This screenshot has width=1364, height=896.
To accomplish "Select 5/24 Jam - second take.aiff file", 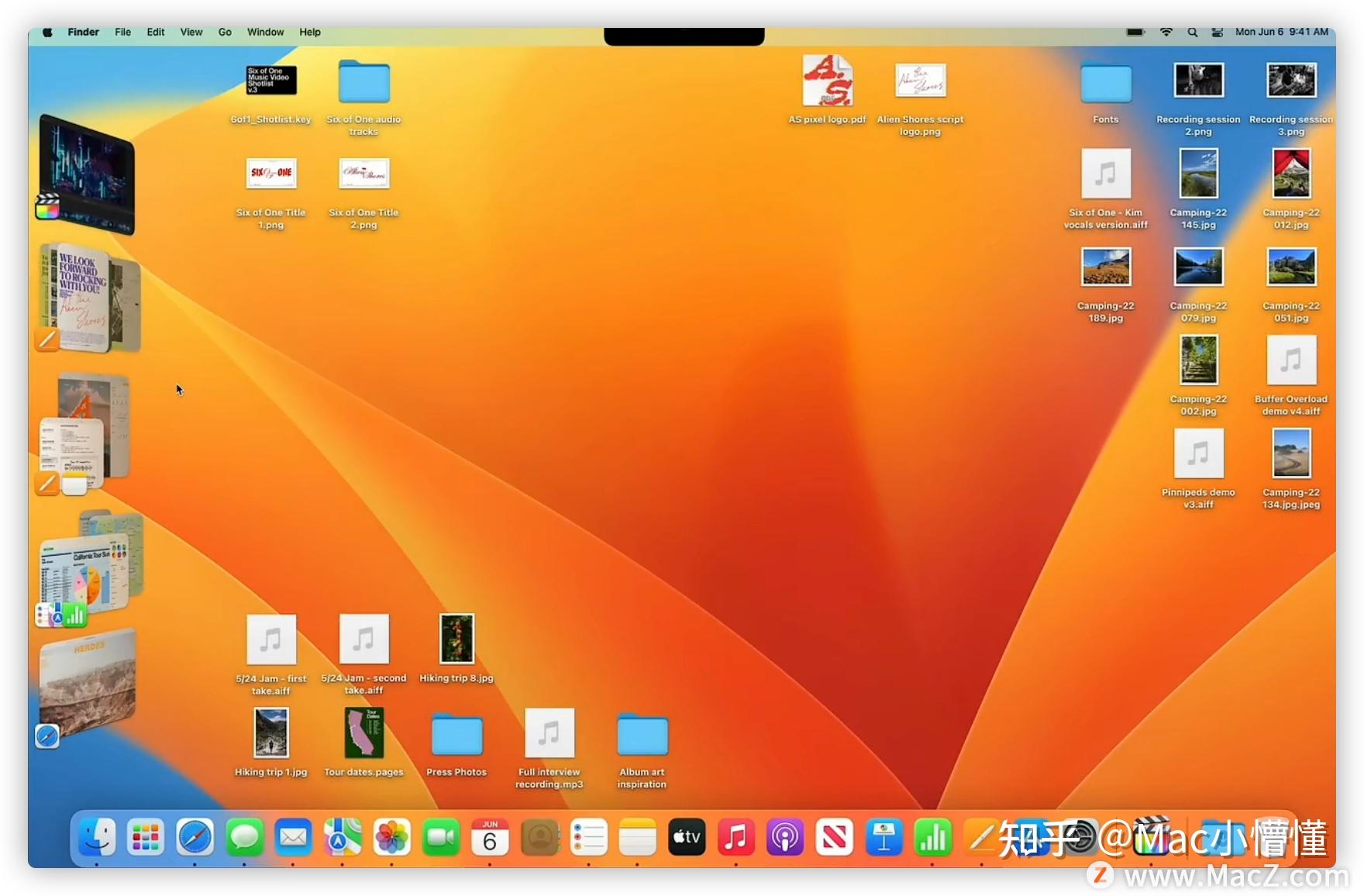I will [x=363, y=655].
